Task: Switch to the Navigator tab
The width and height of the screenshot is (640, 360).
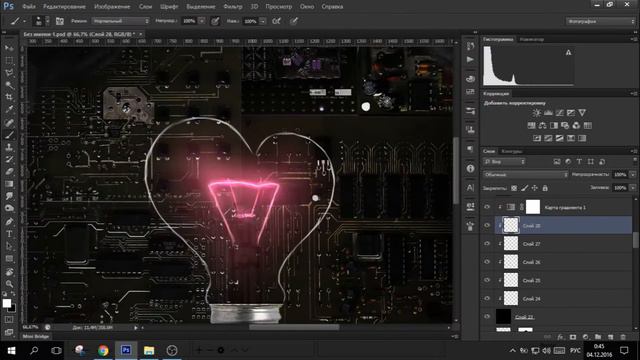Action: [x=531, y=39]
